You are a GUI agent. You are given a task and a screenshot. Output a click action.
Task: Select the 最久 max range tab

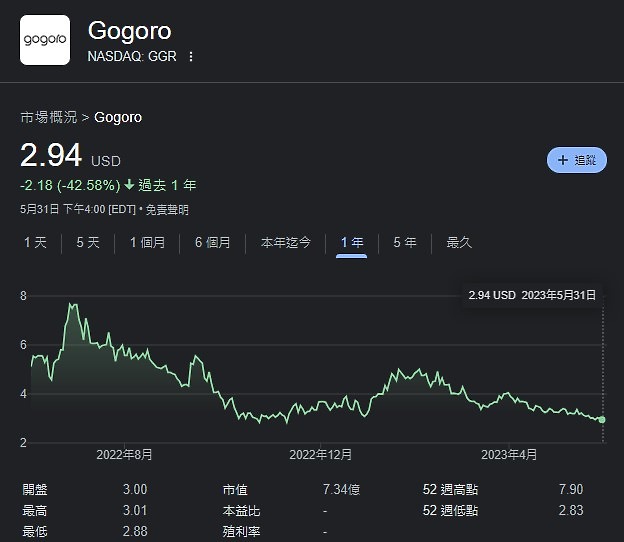click(x=459, y=242)
